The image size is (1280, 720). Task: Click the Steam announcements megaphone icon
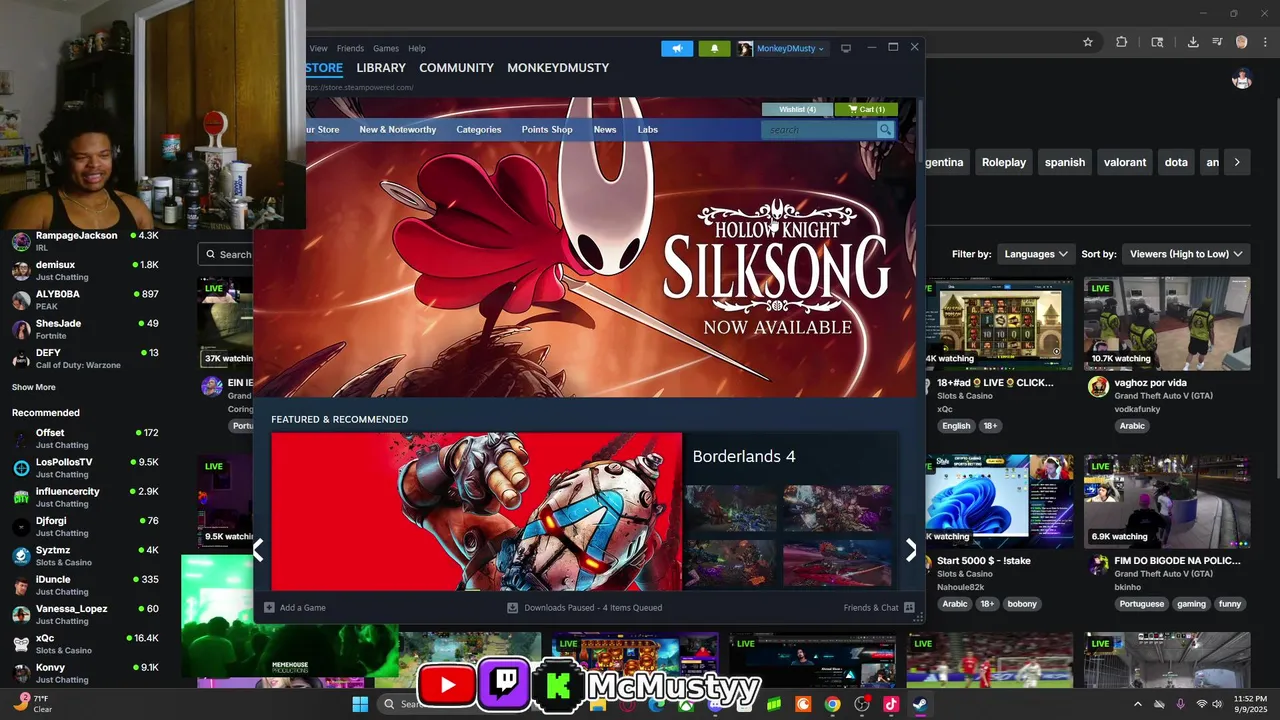click(x=677, y=48)
